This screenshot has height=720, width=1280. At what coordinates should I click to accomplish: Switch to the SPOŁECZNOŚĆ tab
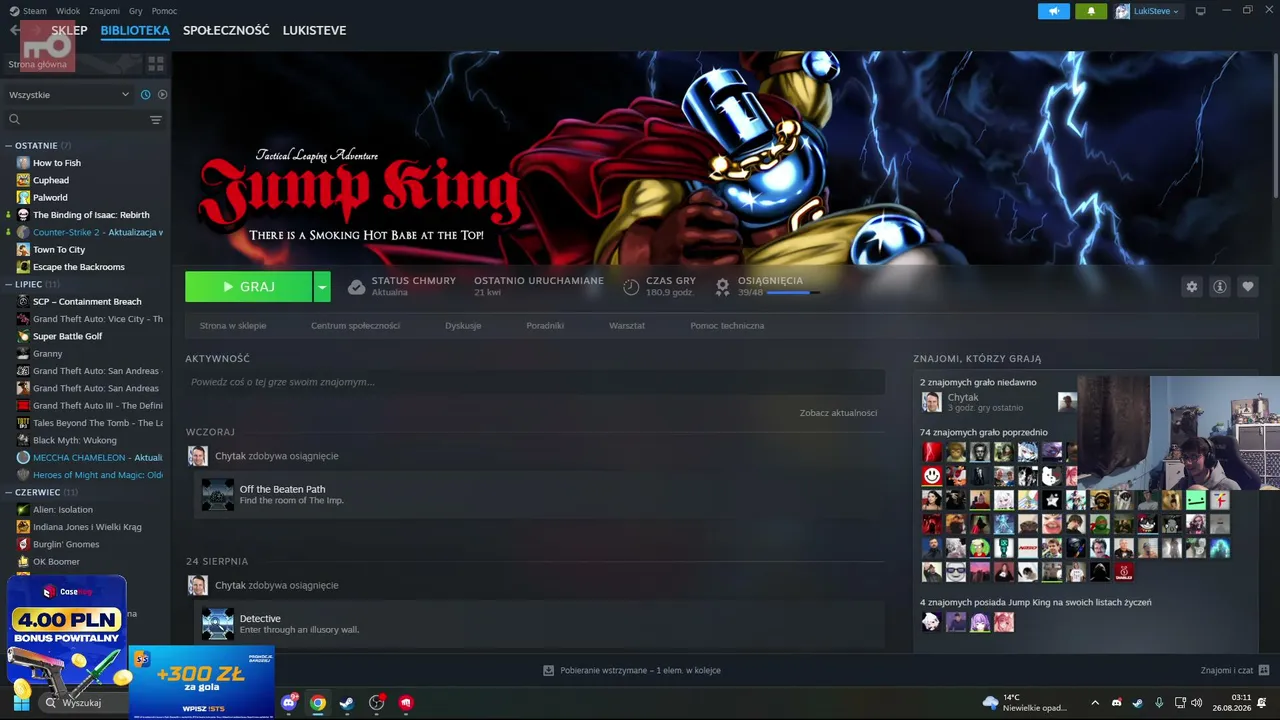click(226, 30)
